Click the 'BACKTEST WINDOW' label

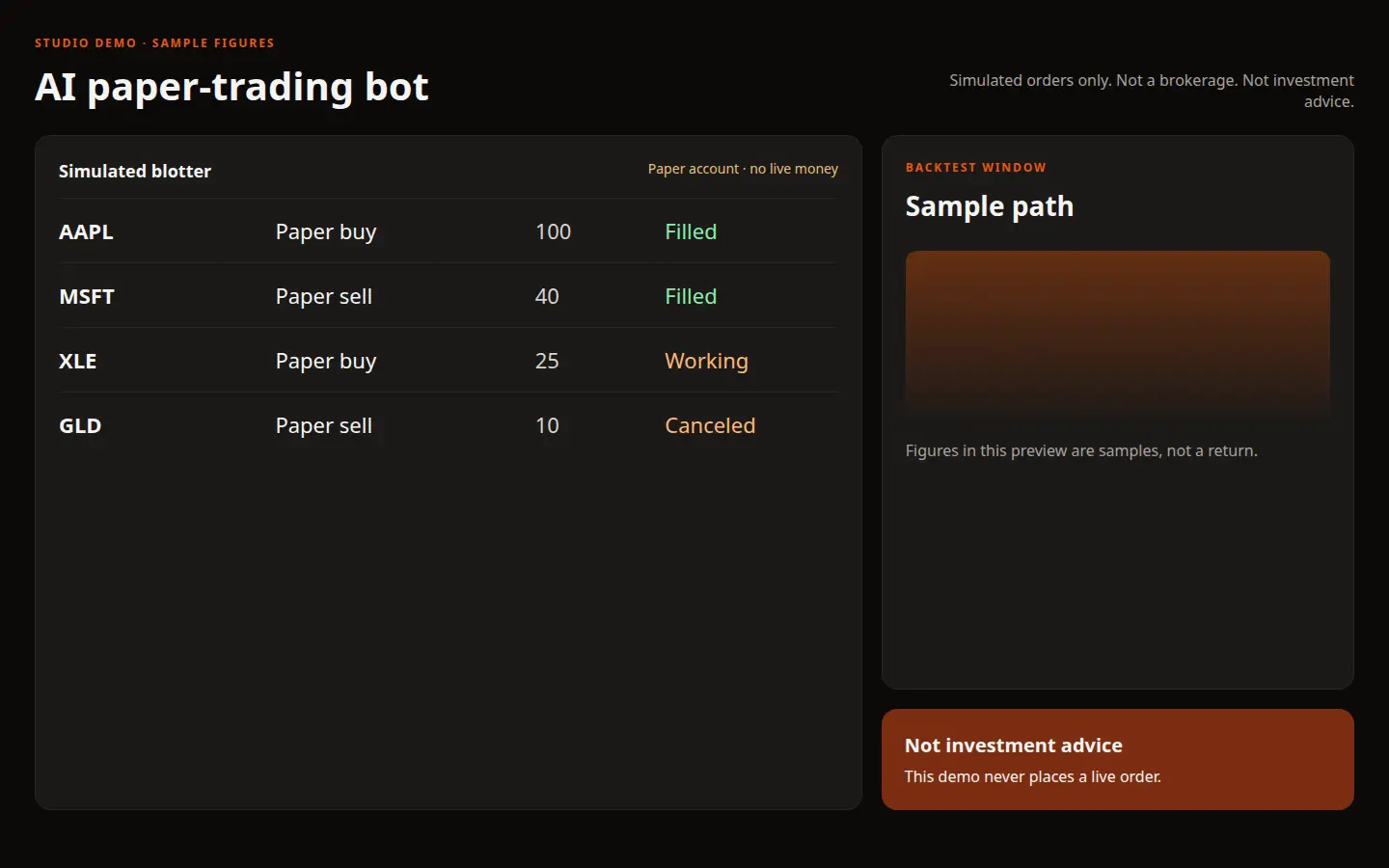(x=976, y=168)
